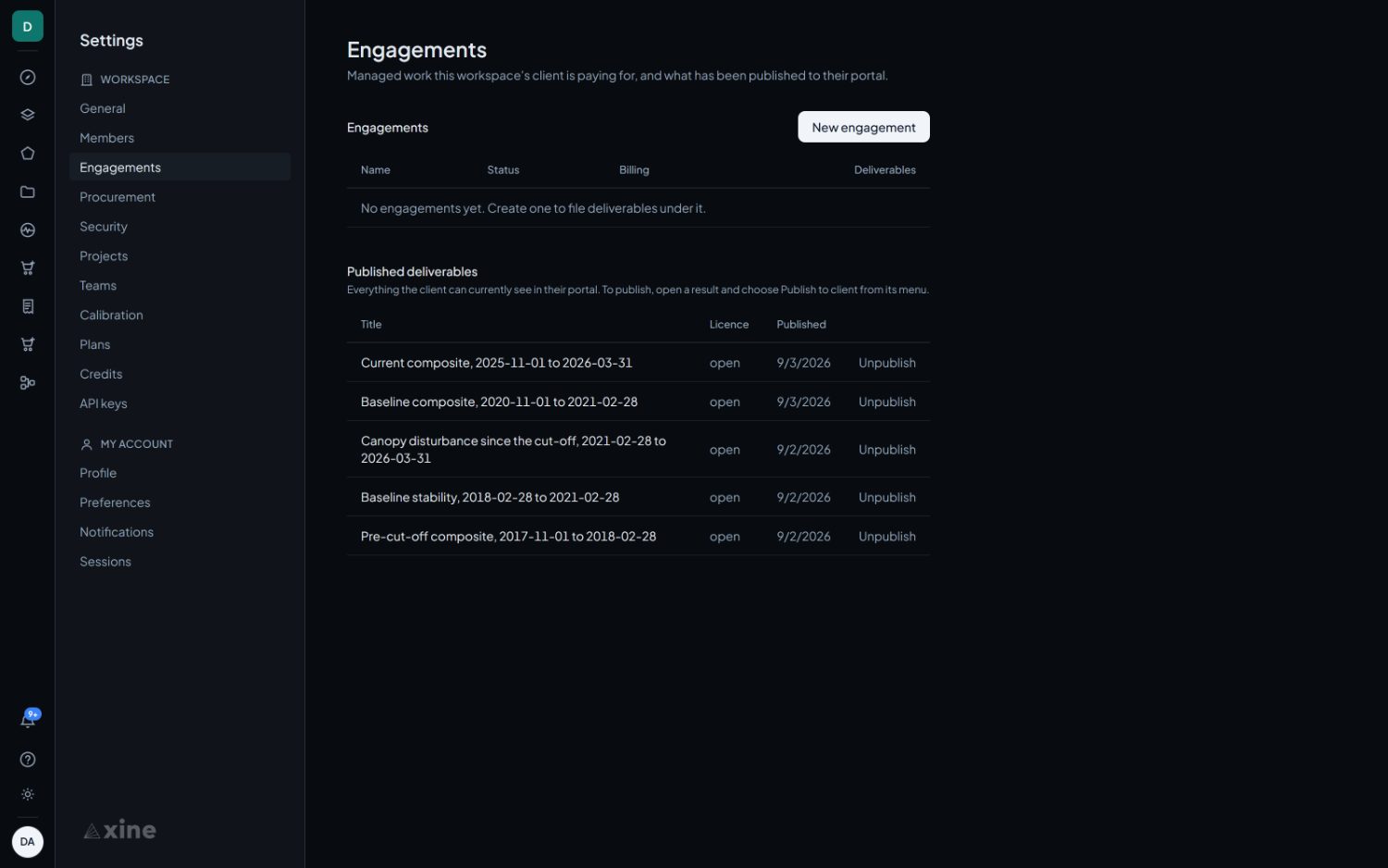Open the DA user avatar menu
Viewport: 1388px width, 868px height.
click(x=28, y=842)
